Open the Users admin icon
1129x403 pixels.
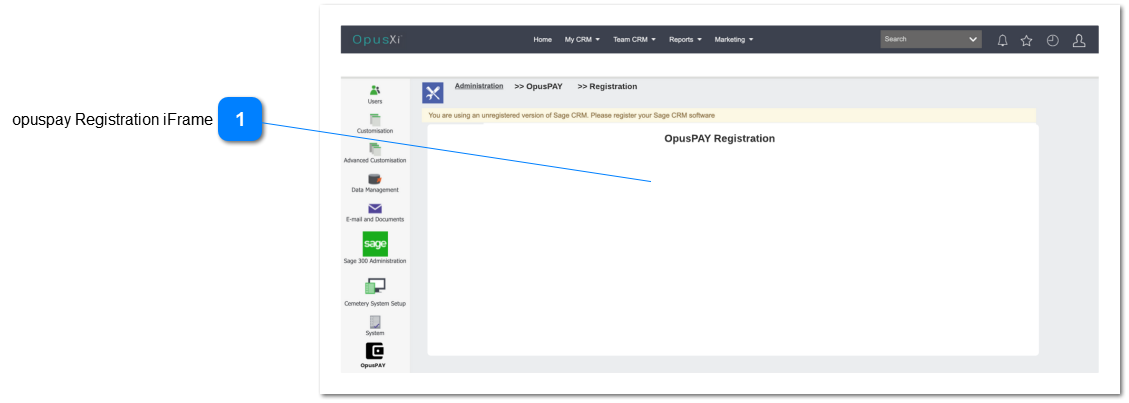(x=375, y=91)
